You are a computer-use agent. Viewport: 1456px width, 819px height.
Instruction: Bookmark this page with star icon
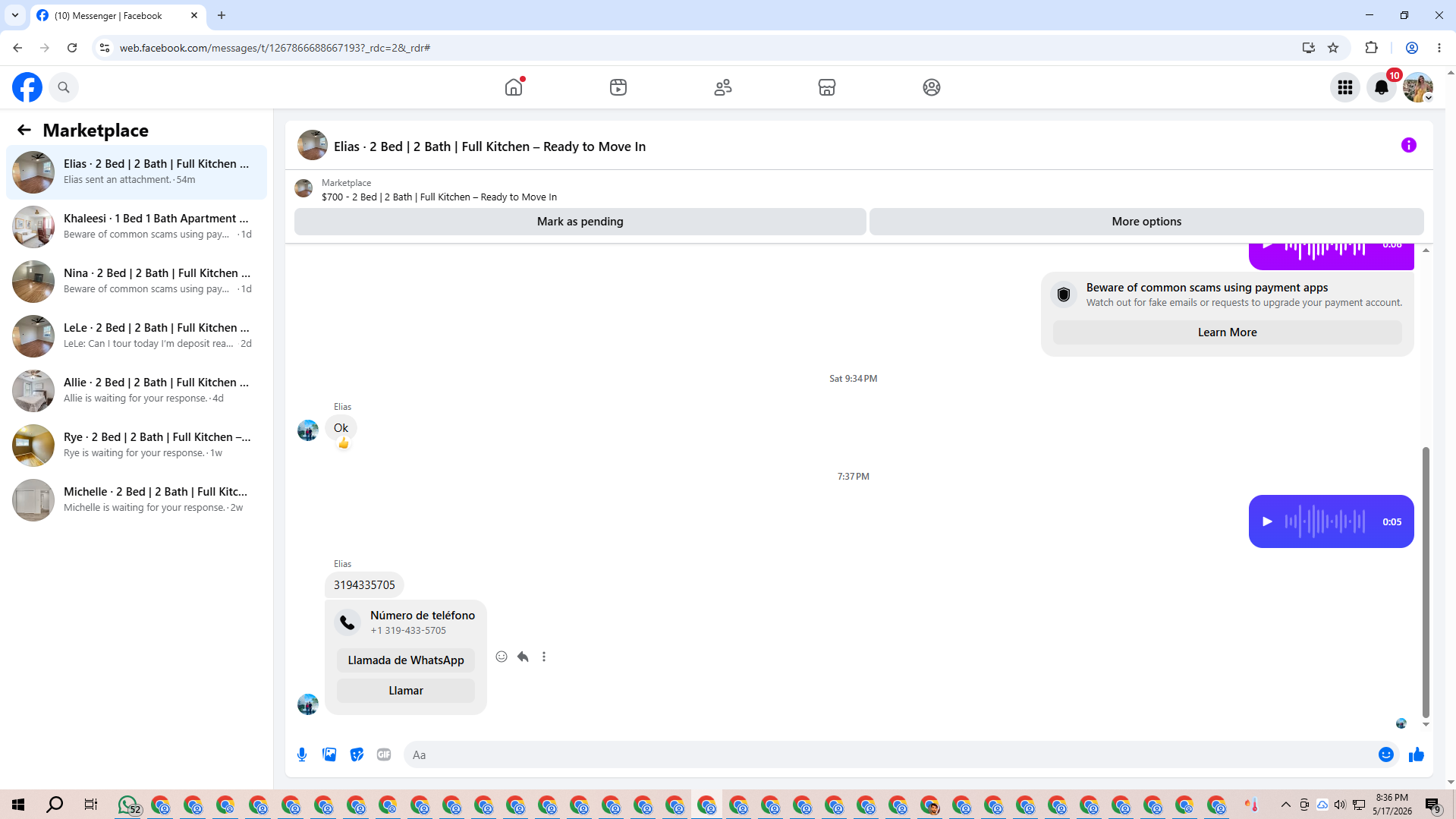click(1333, 48)
